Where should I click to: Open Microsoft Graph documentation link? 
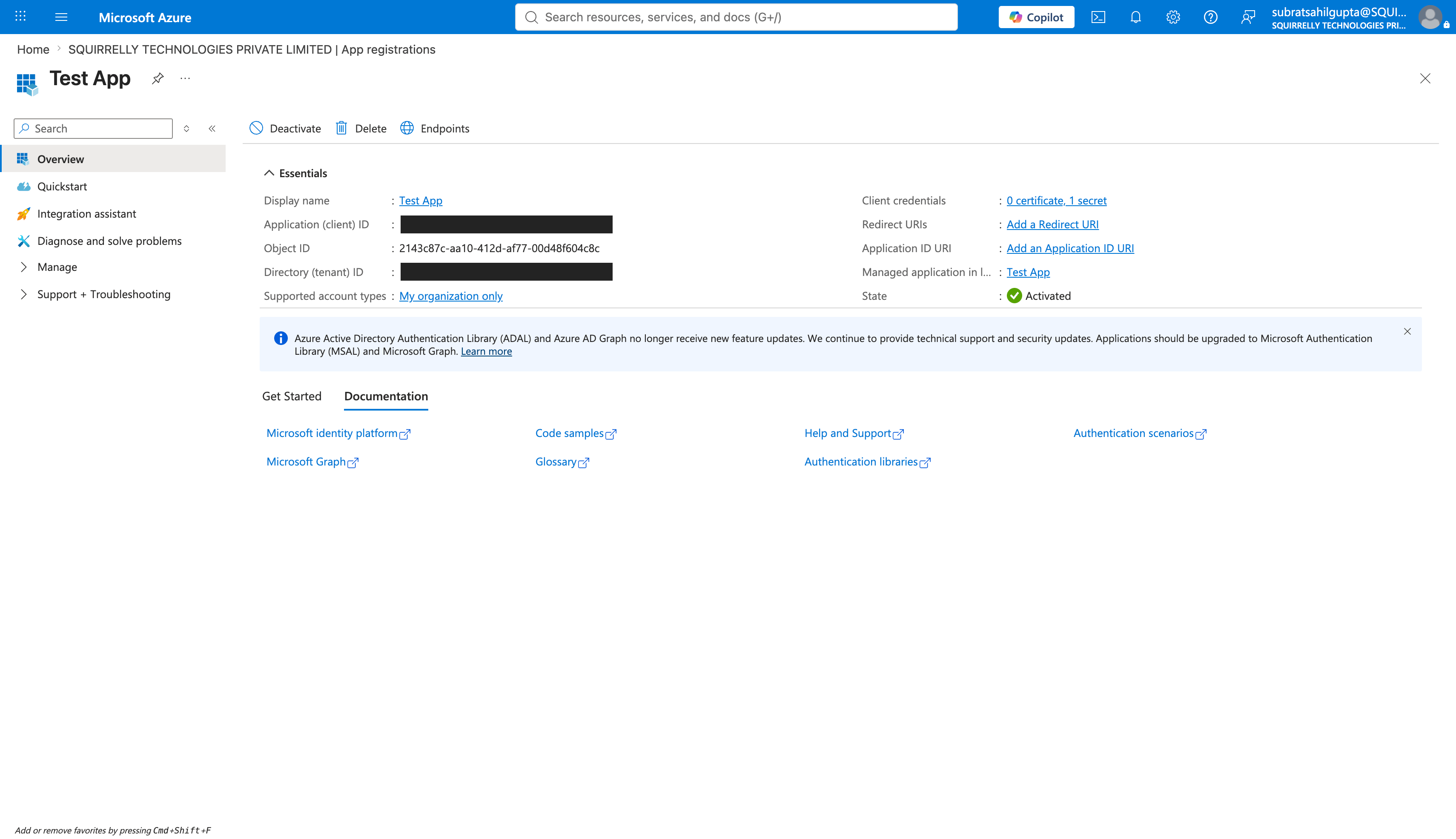(312, 462)
